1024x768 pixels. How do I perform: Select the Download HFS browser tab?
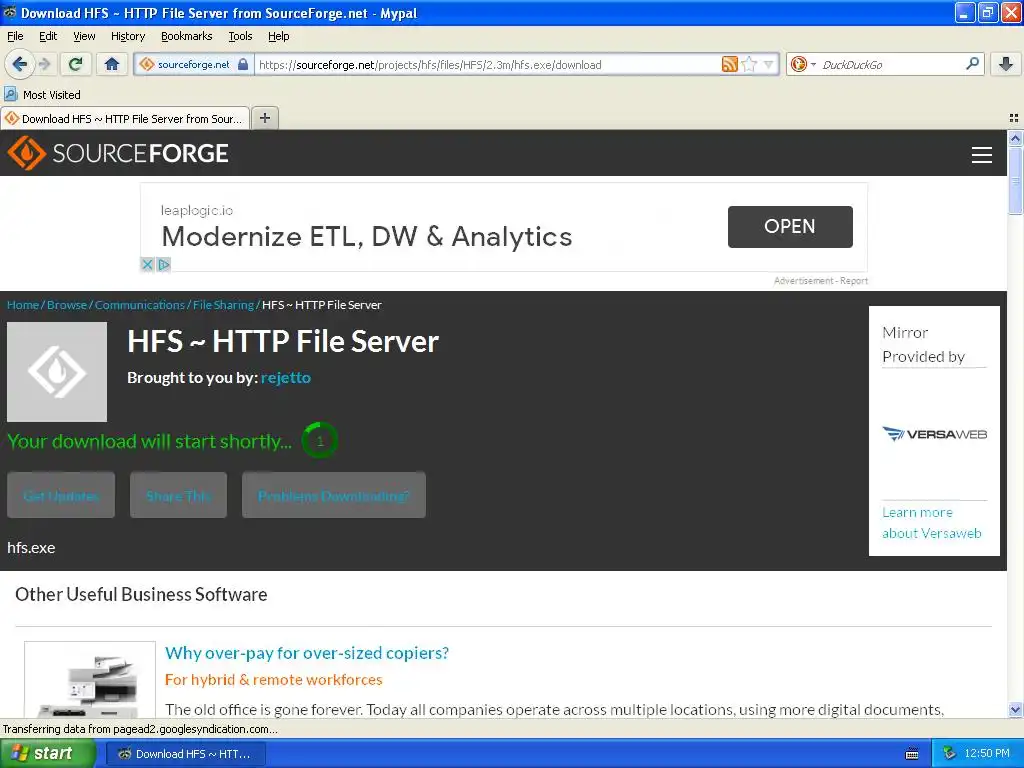(x=125, y=118)
